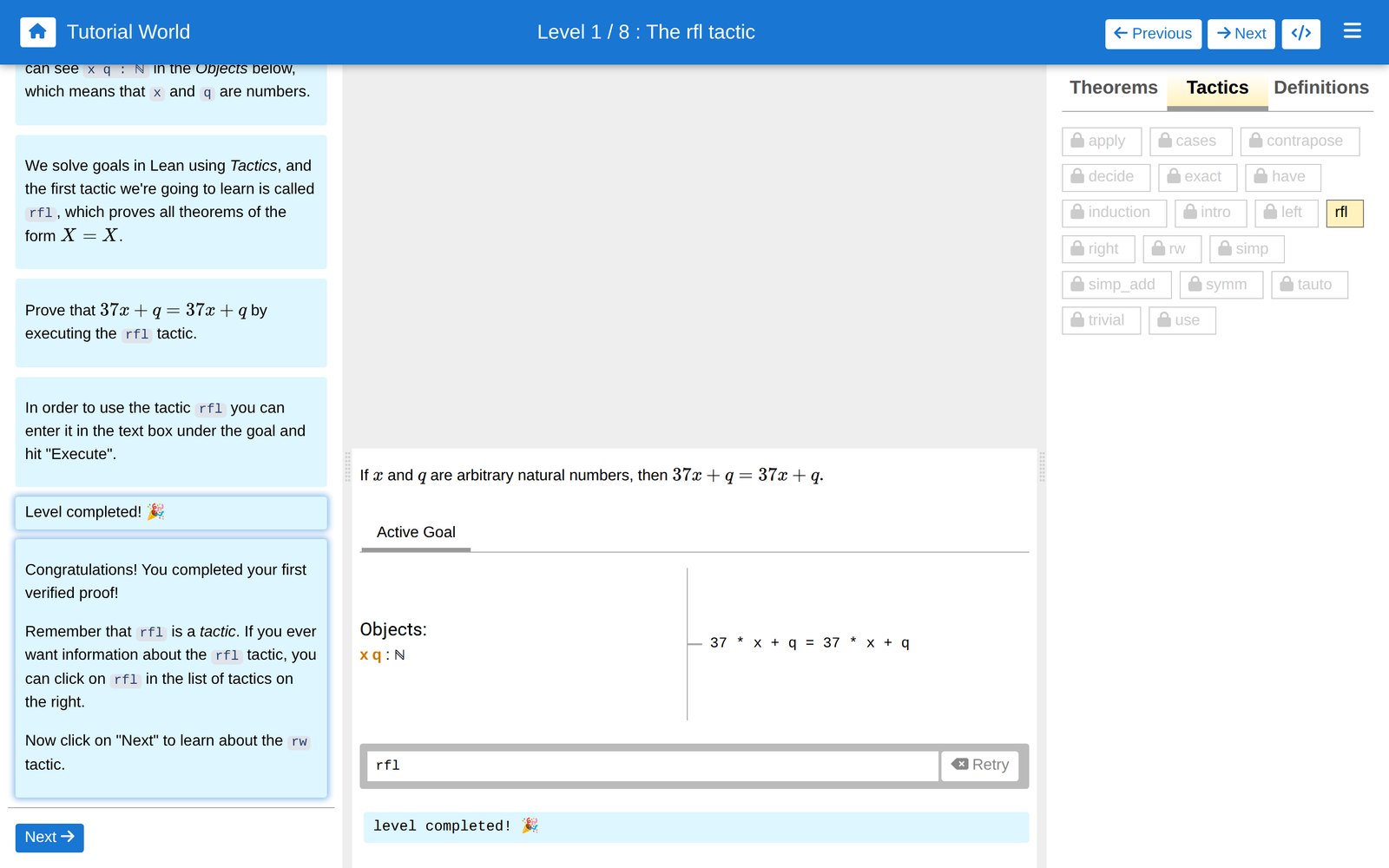This screenshot has width=1389, height=868.
Task: Click the Previous level button
Action: [1153, 33]
